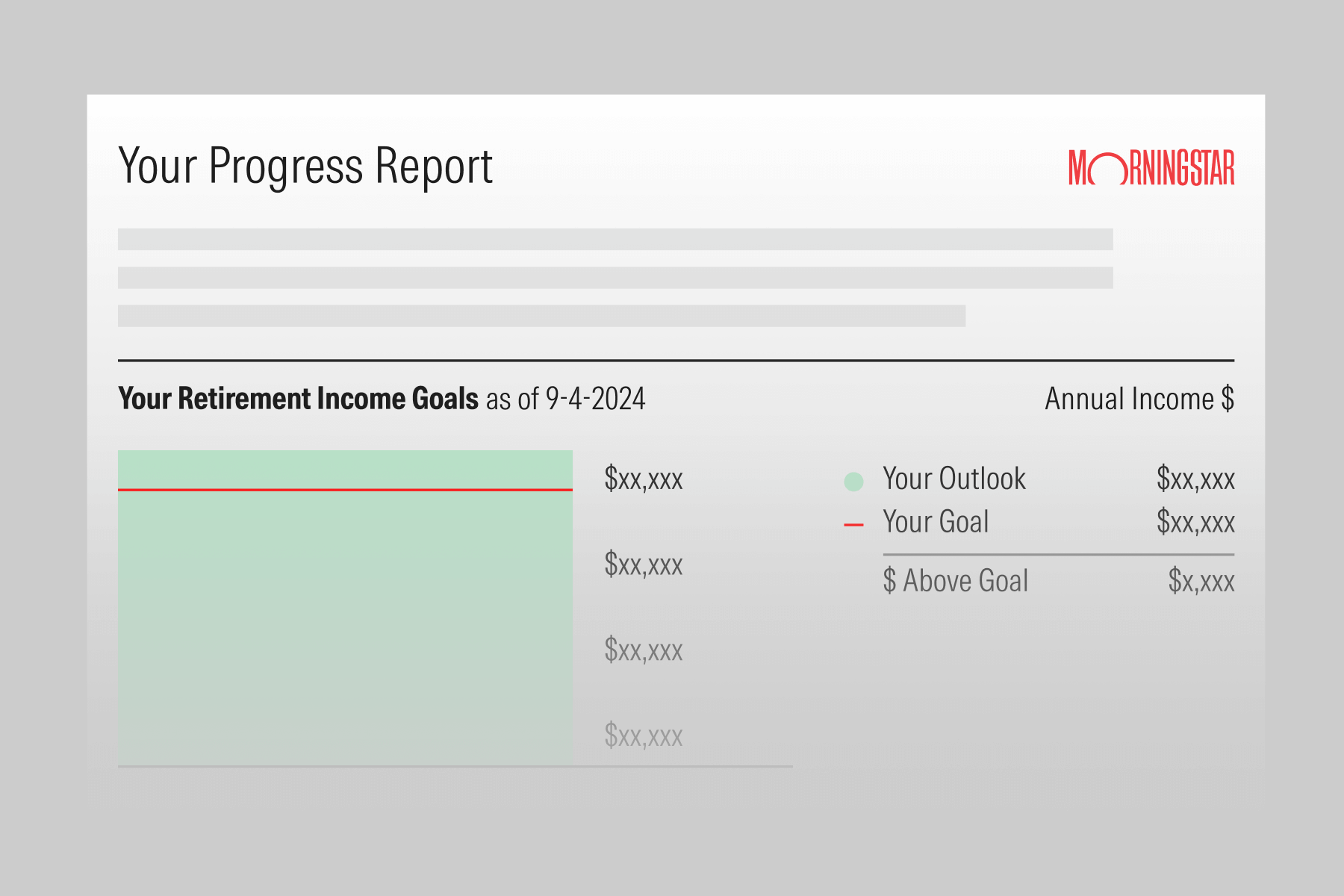Click the "Your Goal" legend label
Viewport: 1344px width, 896px height.
(936, 522)
